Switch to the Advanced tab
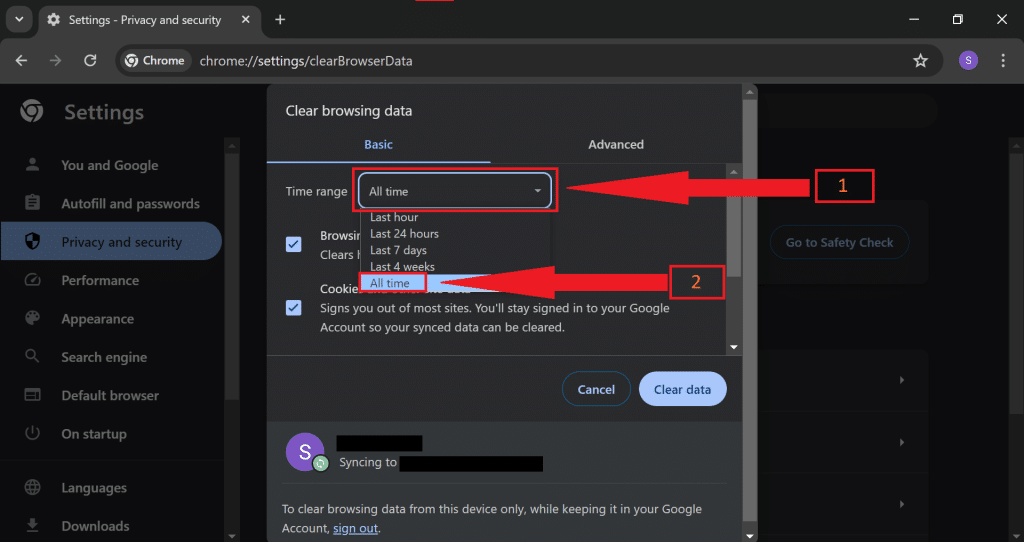The width and height of the screenshot is (1024, 542). pyautogui.click(x=615, y=145)
